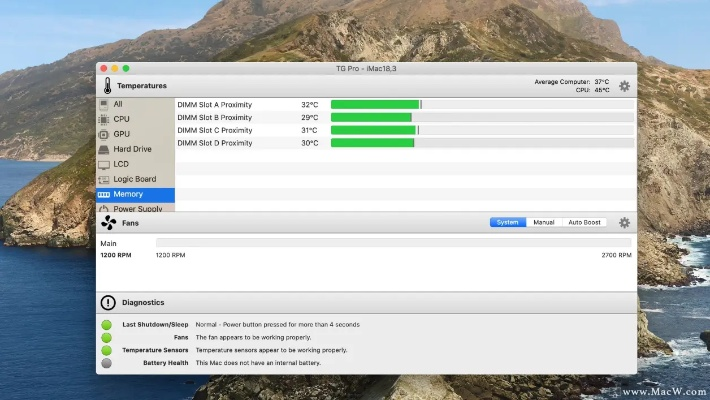Select the CPU chip icon in sidebar
Screen dimensions: 710x400
coord(104,119)
